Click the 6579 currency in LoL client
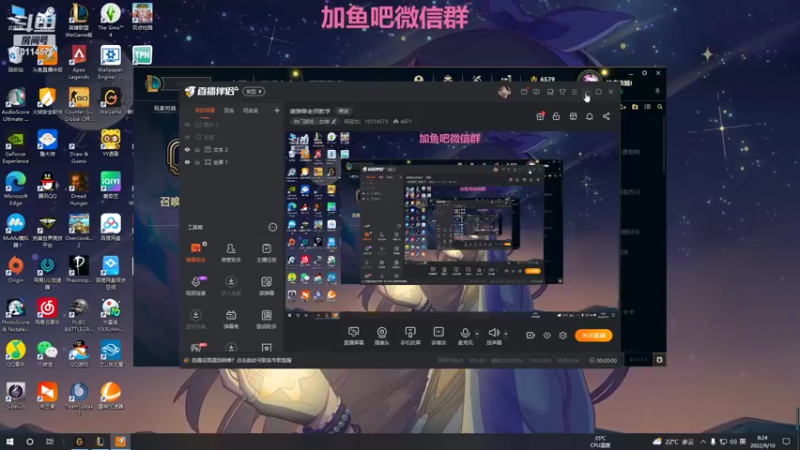800x450 pixels. pyautogui.click(x=543, y=79)
